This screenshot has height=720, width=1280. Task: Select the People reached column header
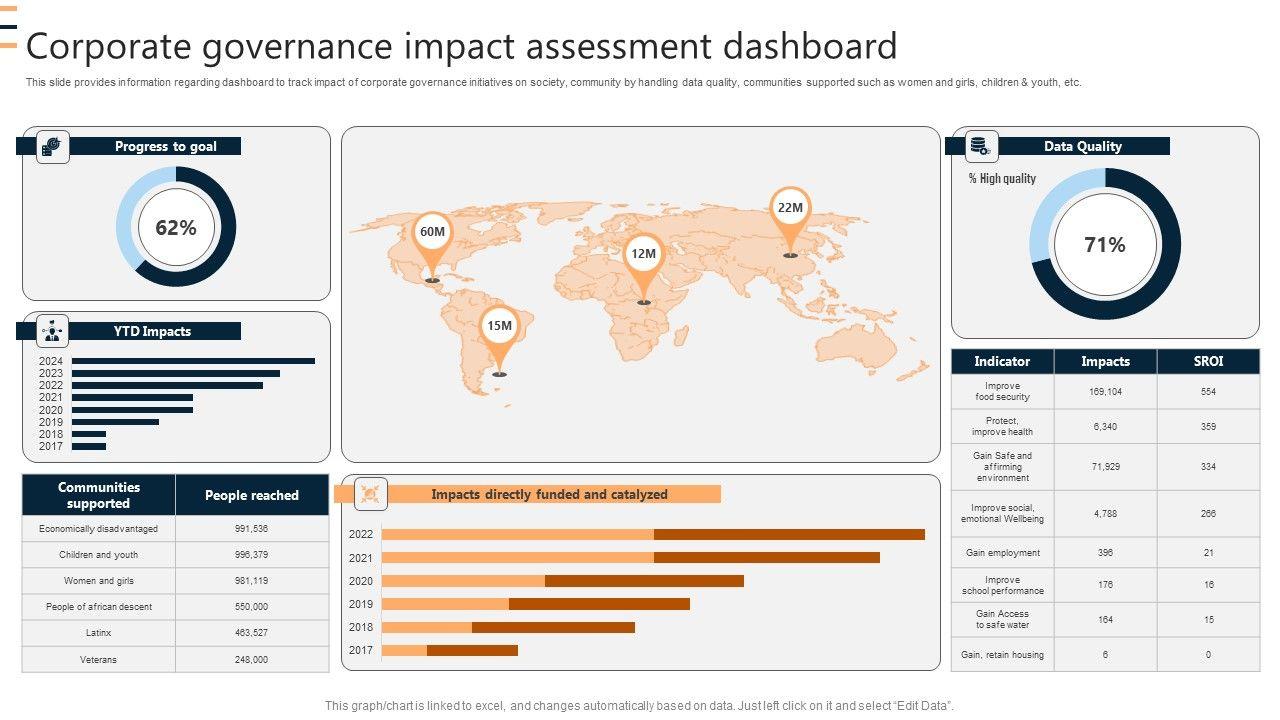252,495
